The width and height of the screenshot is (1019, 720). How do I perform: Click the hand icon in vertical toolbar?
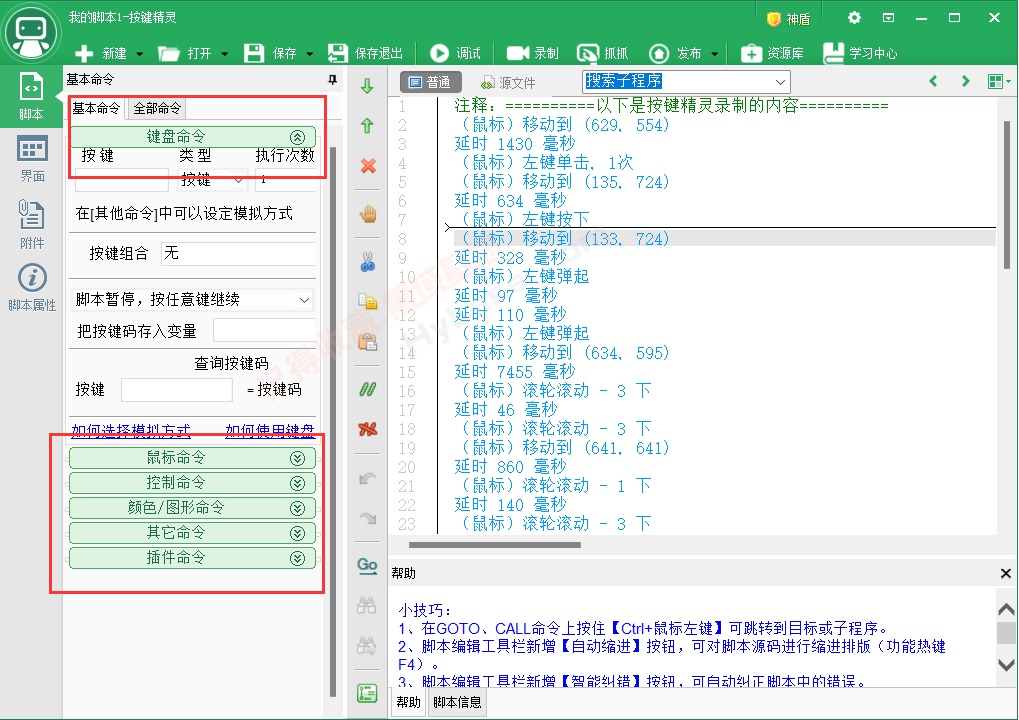click(368, 214)
